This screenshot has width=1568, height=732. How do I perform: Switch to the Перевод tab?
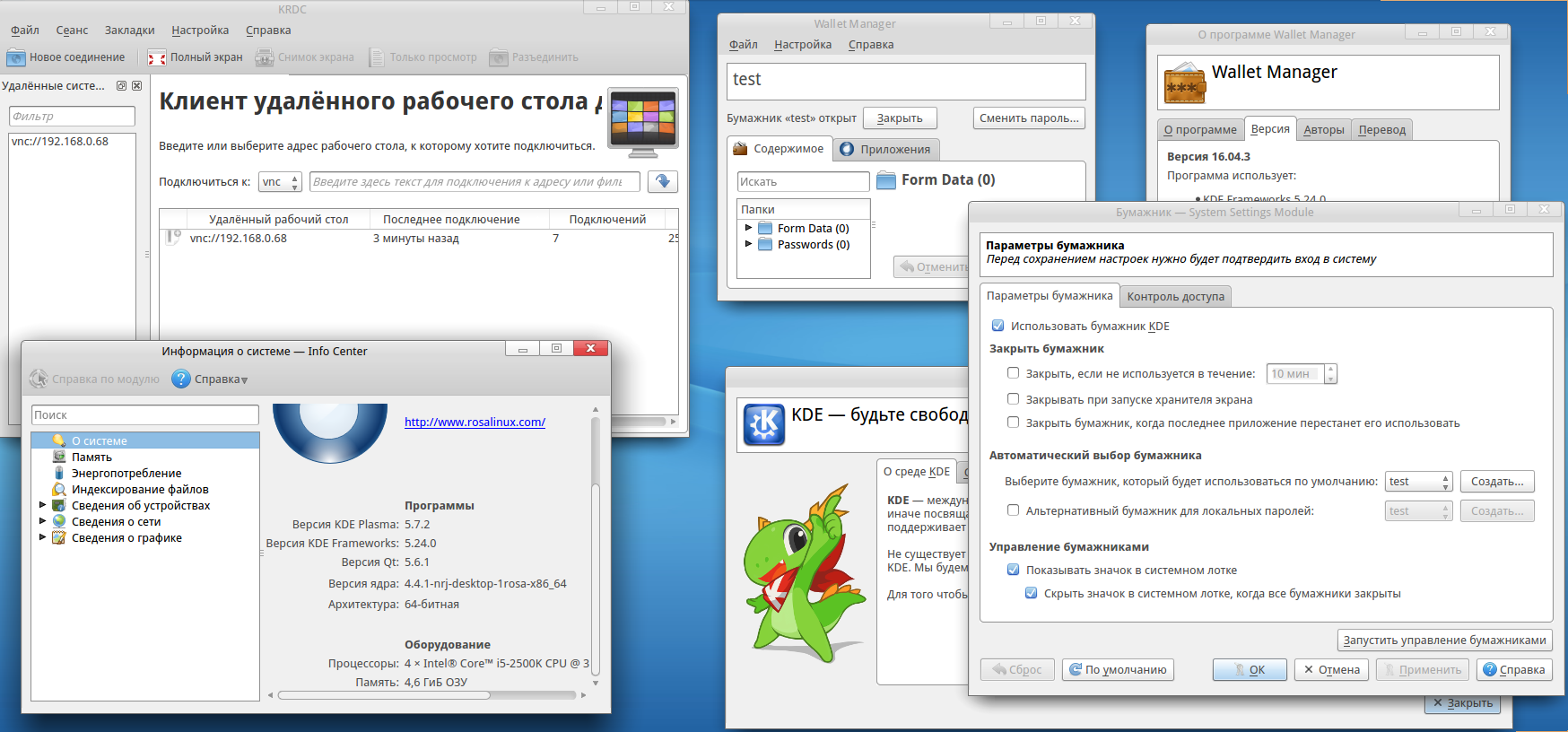coord(1381,130)
